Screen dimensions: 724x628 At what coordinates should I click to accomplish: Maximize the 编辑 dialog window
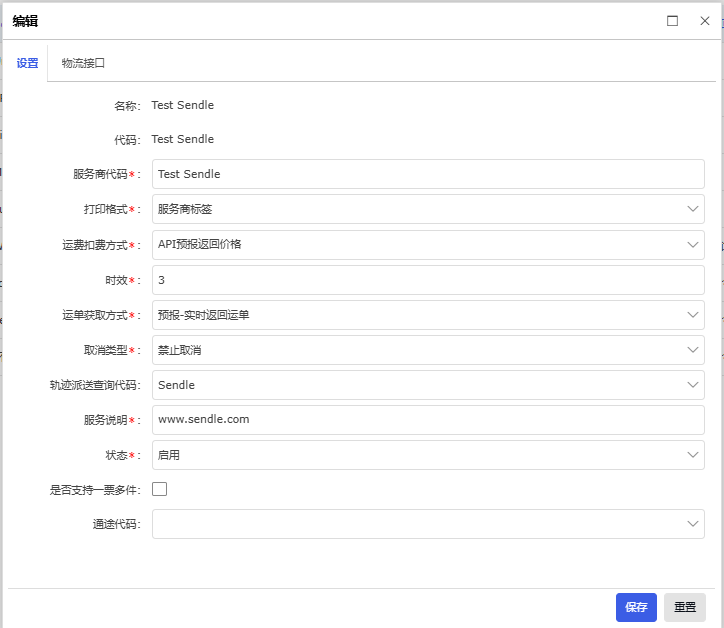pos(673,20)
